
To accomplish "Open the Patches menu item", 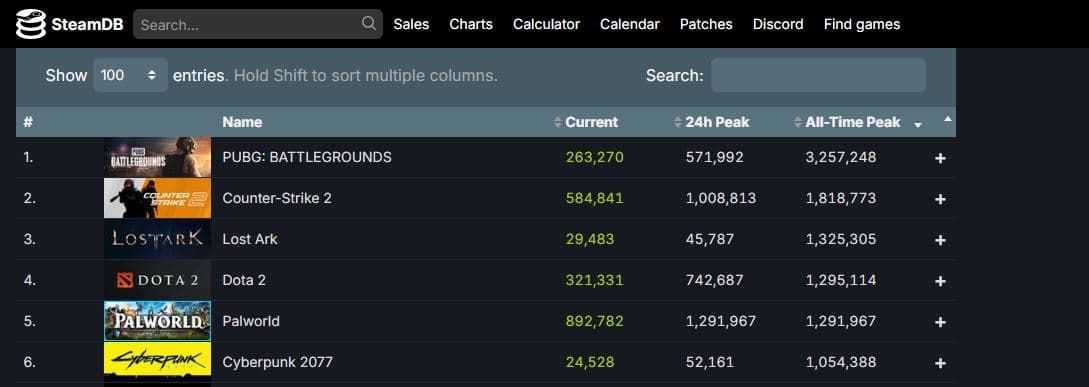I will click(x=706, y=24).
